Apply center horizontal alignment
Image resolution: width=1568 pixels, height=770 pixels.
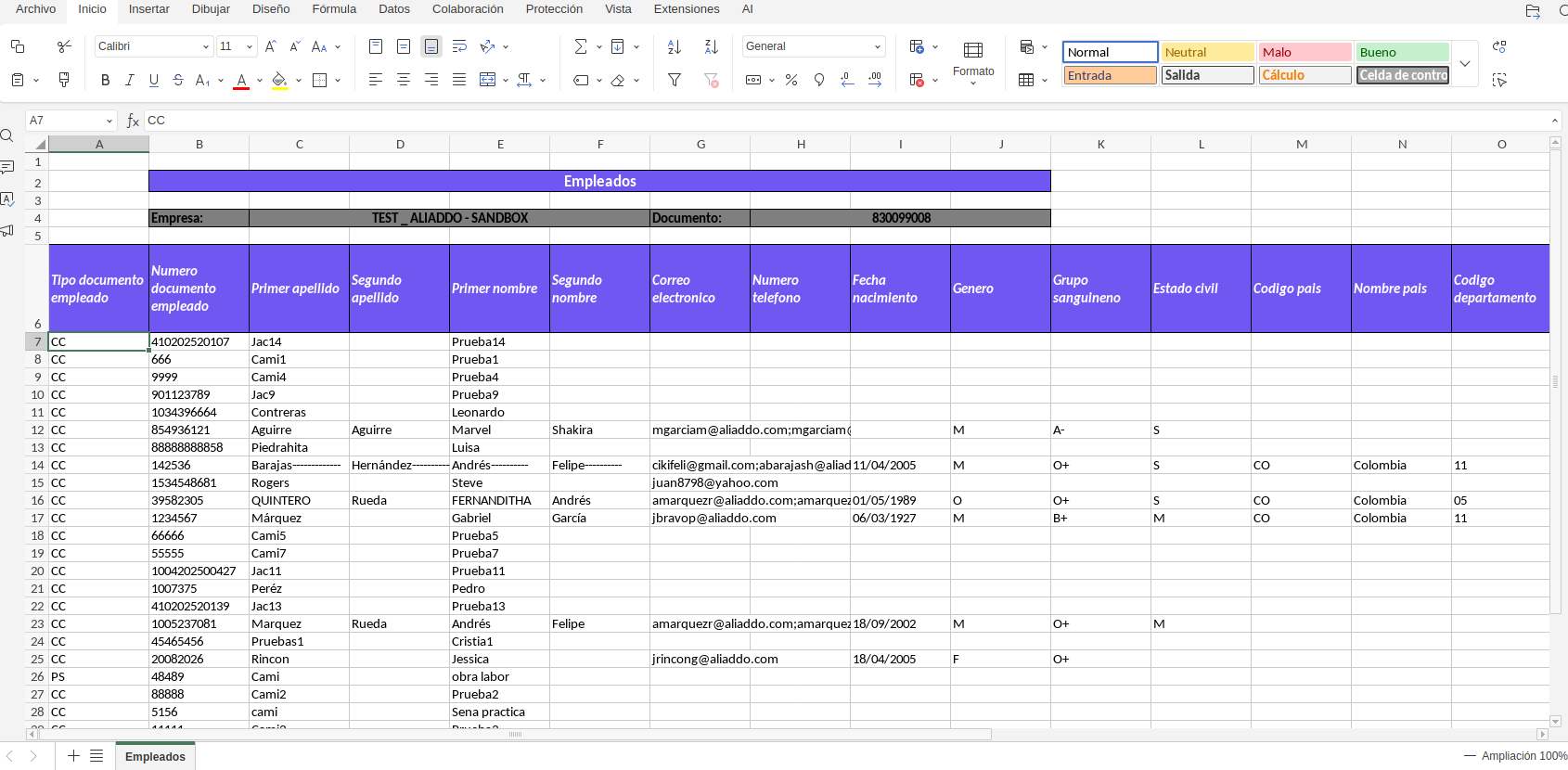click(404, 81)
